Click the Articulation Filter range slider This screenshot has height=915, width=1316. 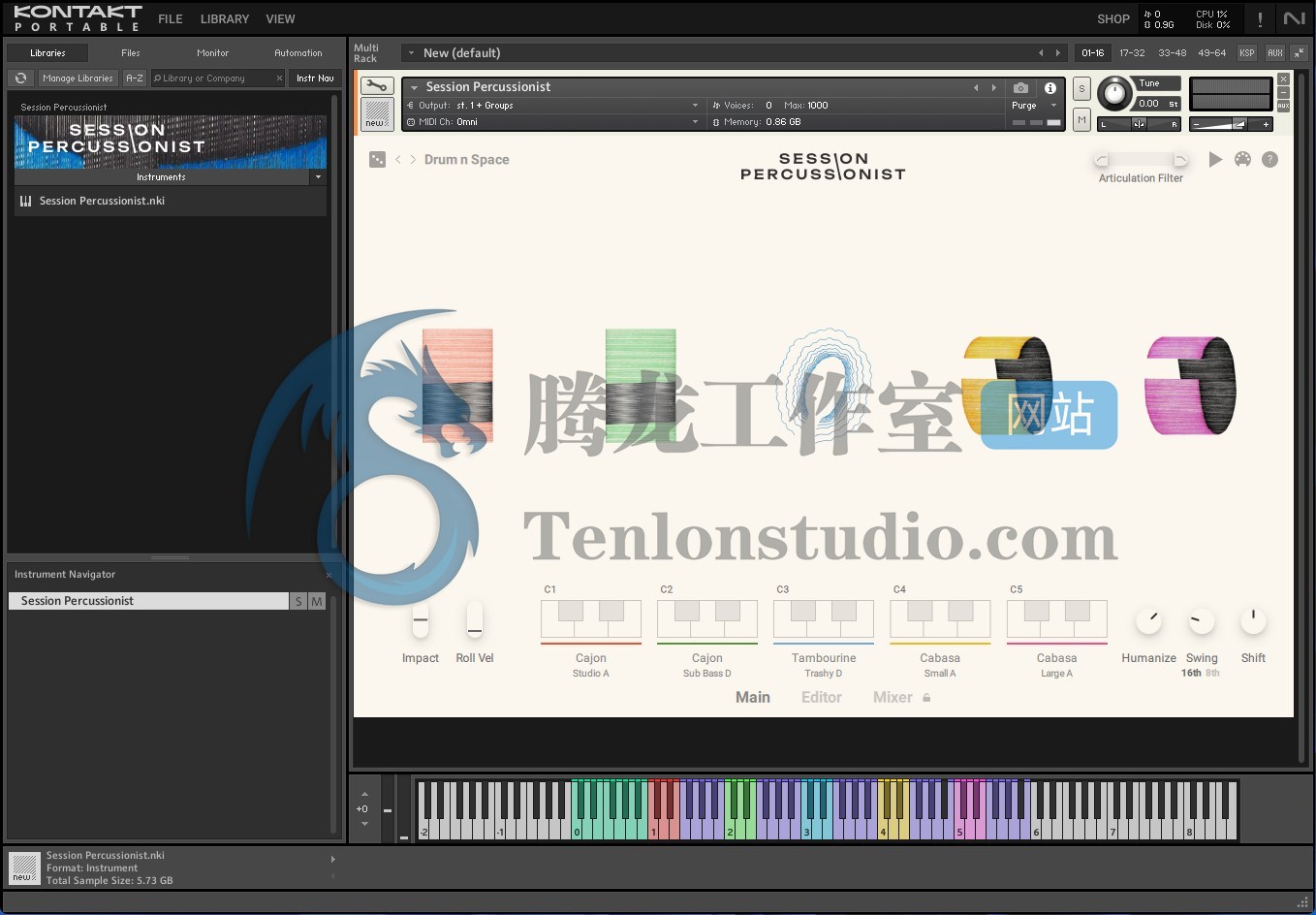pyautogui.click(x=1141, y=159)
